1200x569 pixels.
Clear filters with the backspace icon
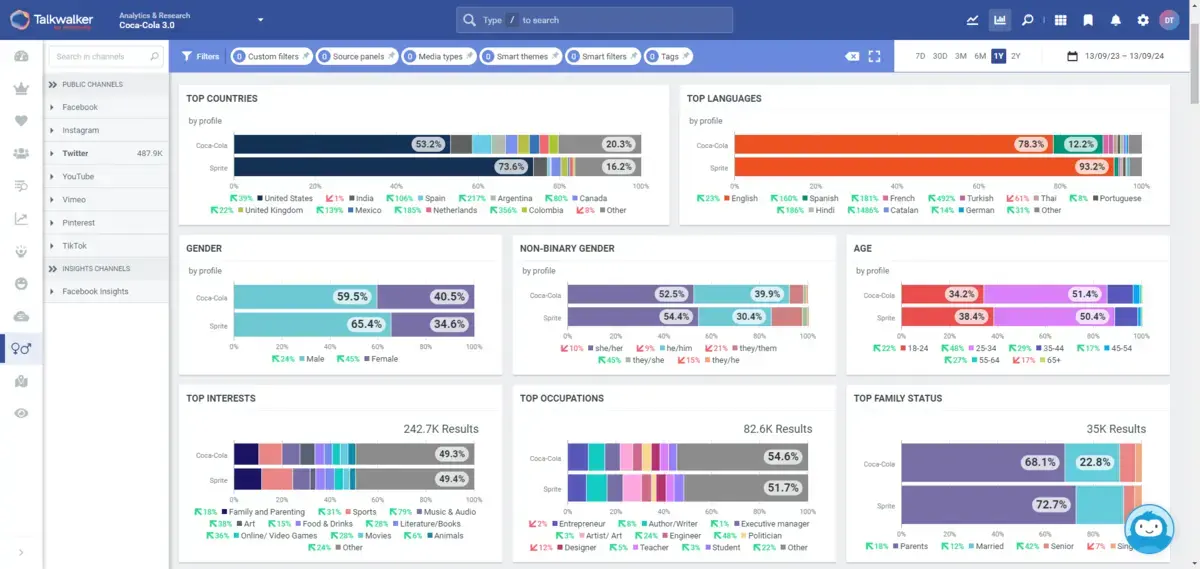(x=852, y=57)
